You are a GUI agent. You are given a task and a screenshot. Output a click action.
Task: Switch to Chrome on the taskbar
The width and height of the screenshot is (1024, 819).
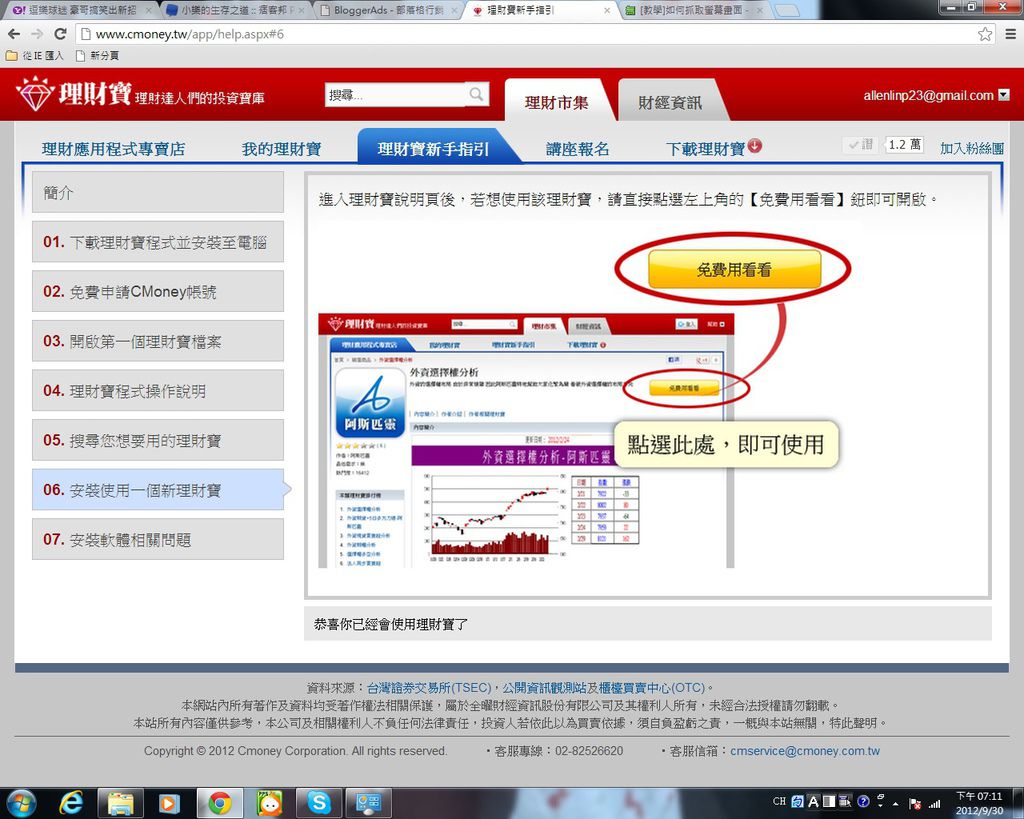[x=219, y=803]
